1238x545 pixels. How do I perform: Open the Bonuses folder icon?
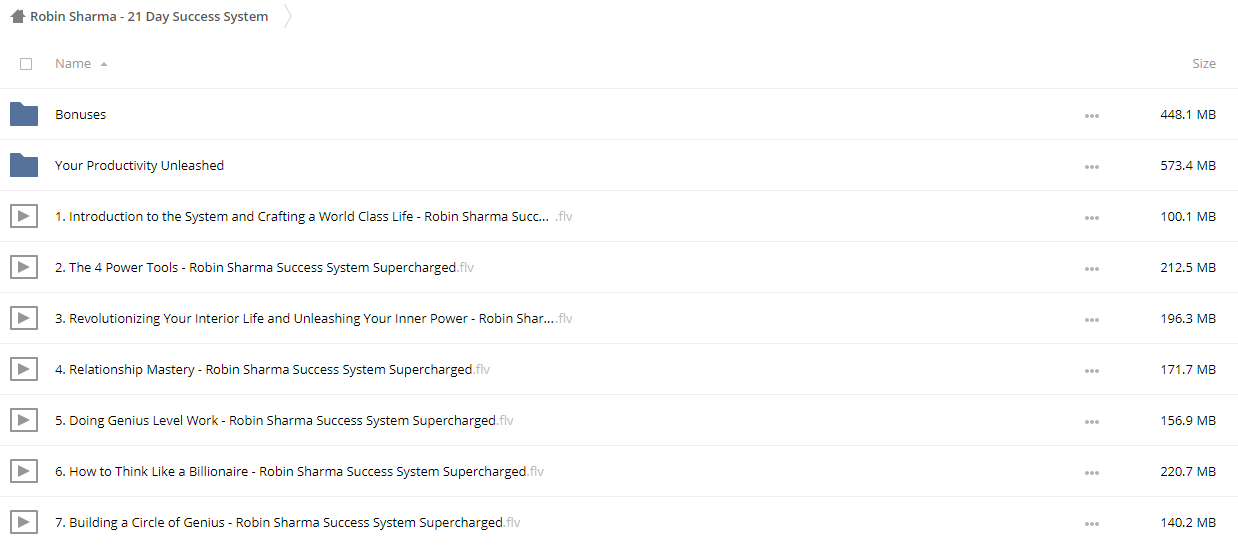pyautogui.click(x=24, y=114)
